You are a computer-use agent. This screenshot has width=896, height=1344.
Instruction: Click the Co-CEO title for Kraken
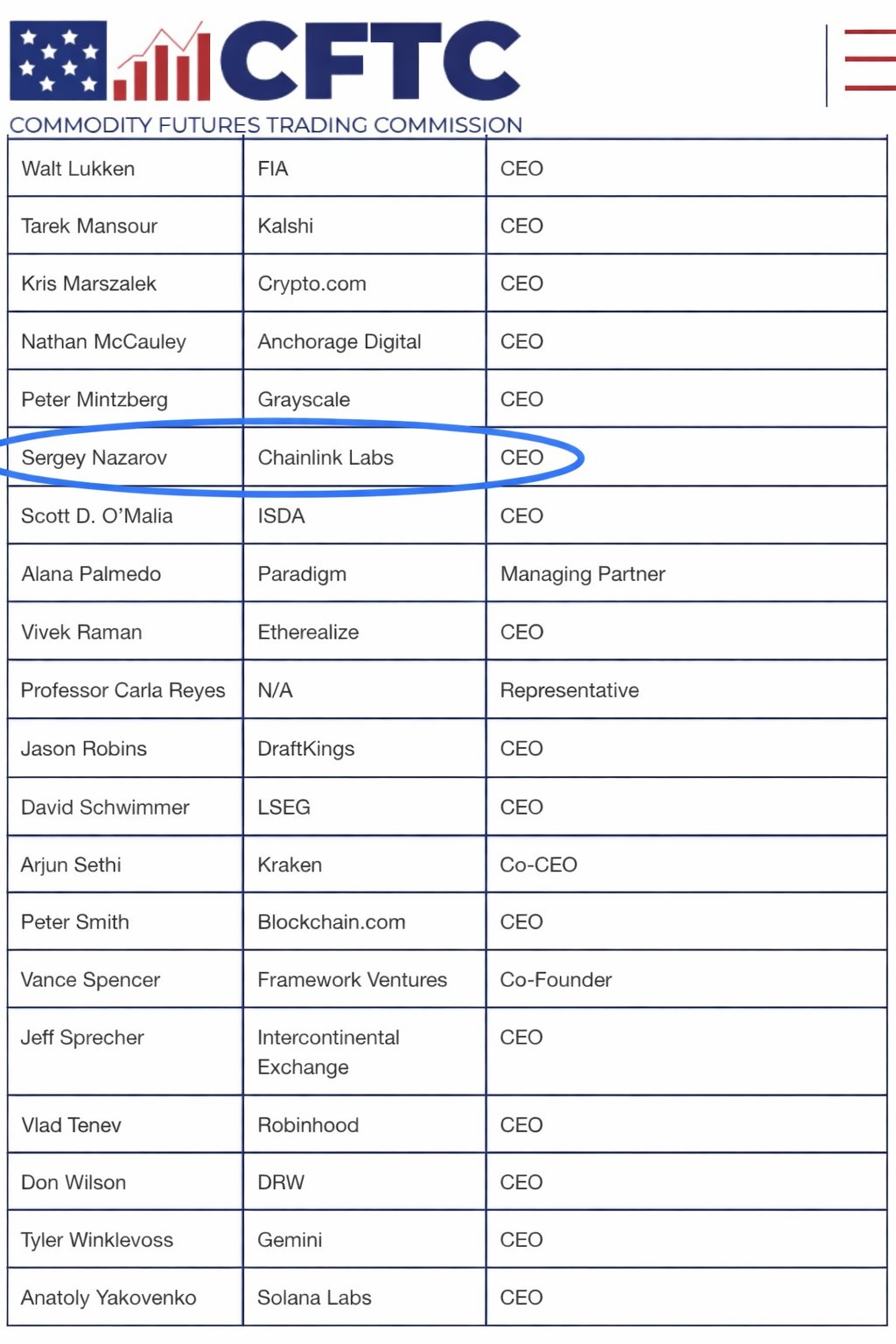coord(538,864)
